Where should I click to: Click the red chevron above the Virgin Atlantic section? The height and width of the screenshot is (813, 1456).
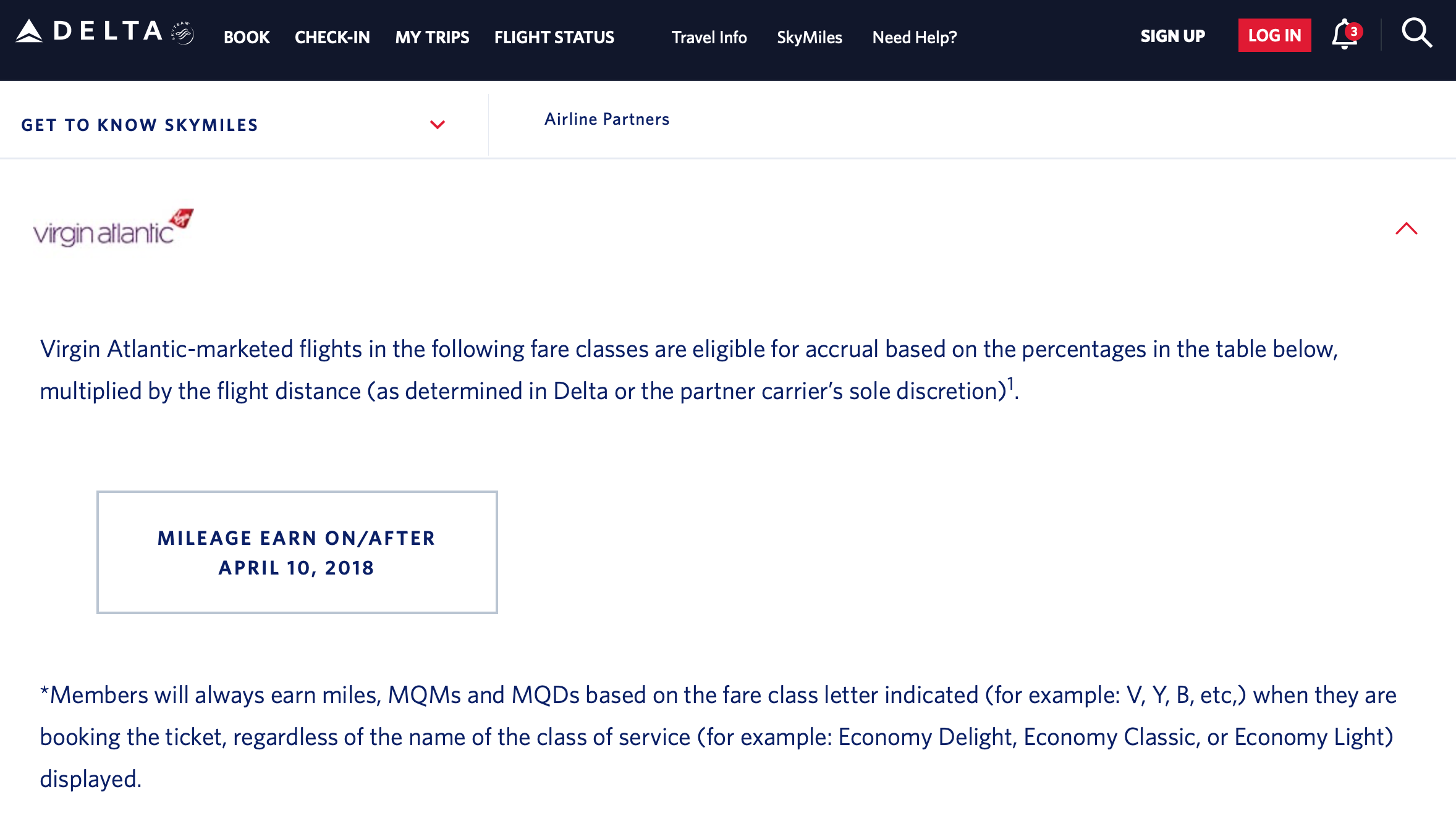pos(1408,229)
